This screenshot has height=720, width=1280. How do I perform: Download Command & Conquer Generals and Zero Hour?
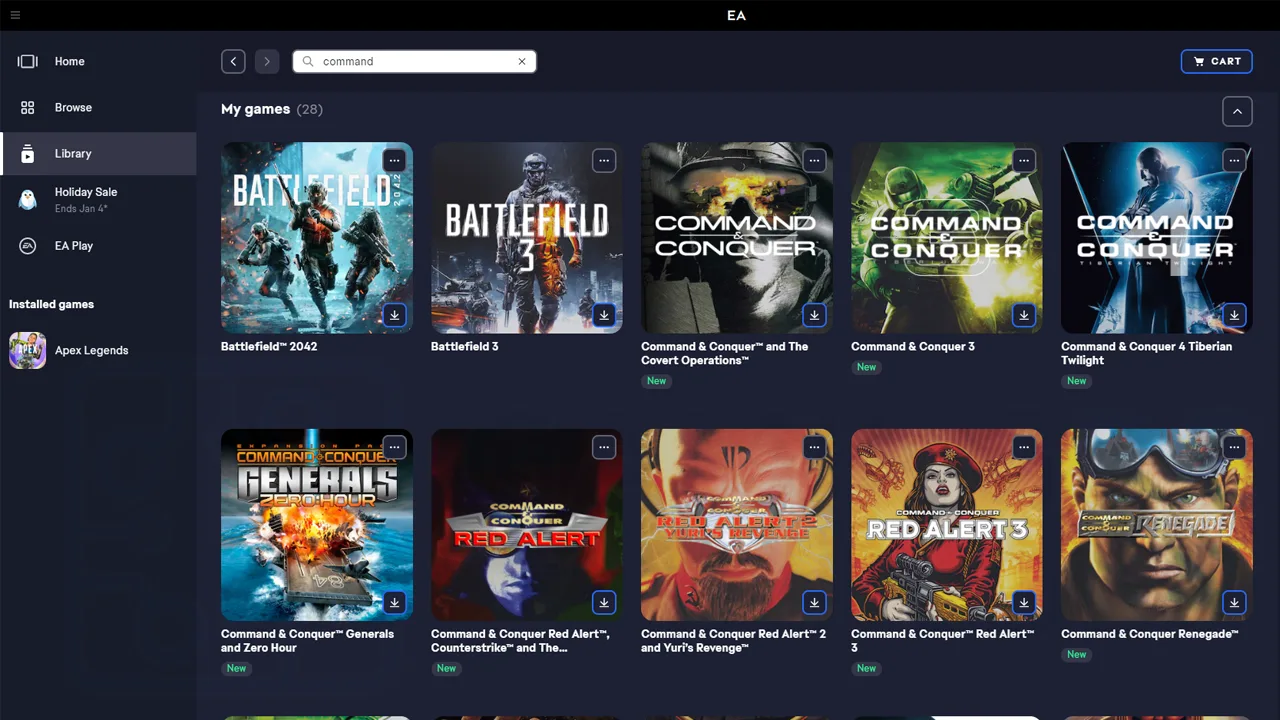click(394, 602)
